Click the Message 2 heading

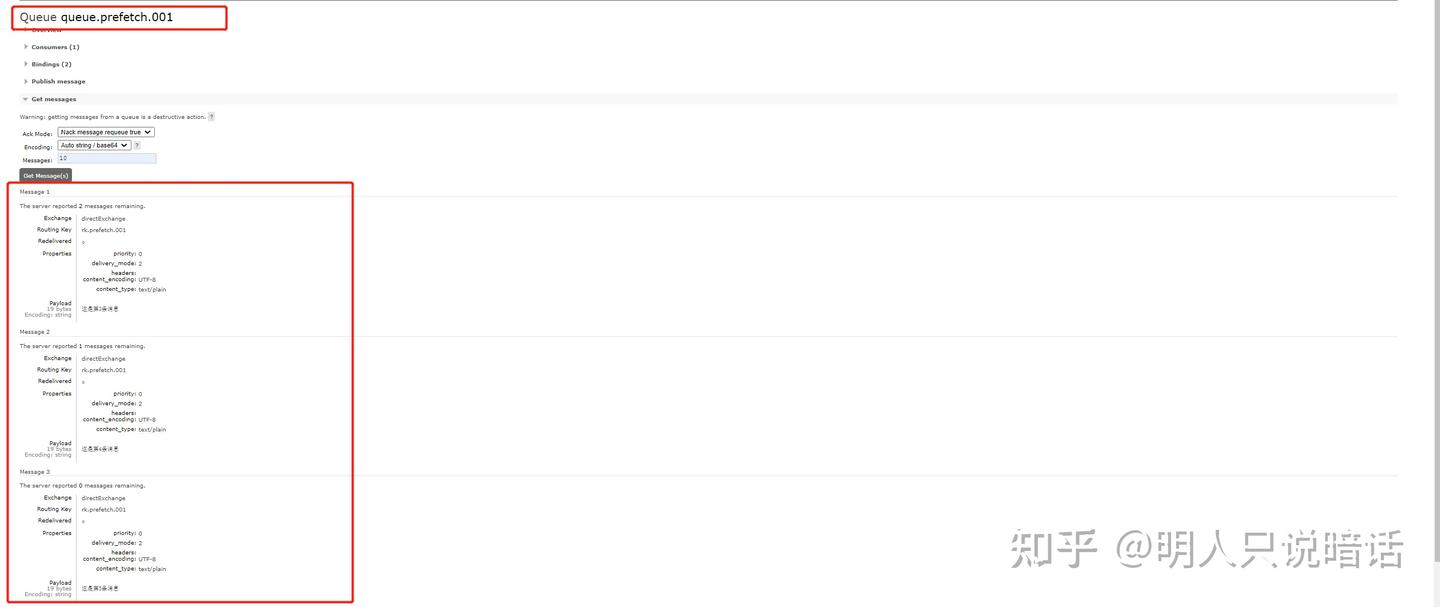point(34,332)
